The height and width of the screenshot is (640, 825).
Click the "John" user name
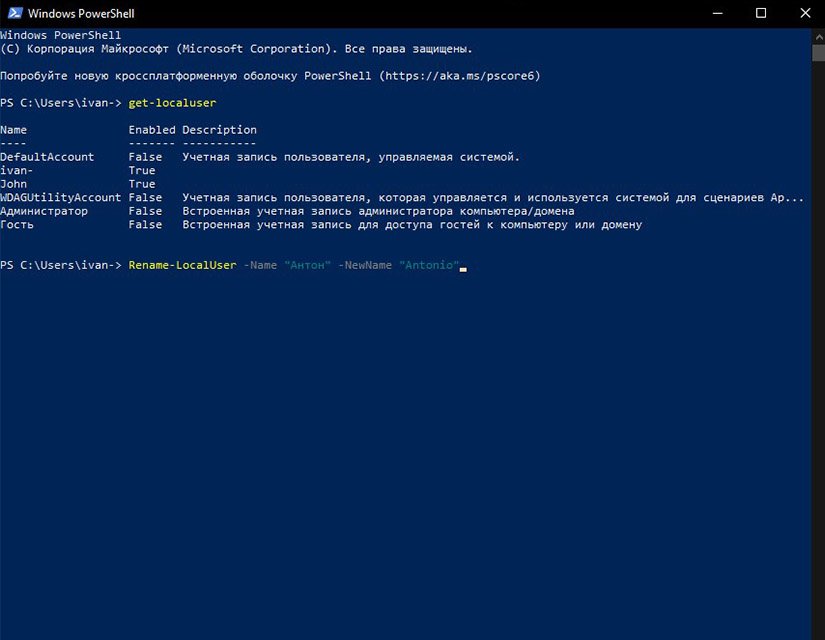coord(14,184)
